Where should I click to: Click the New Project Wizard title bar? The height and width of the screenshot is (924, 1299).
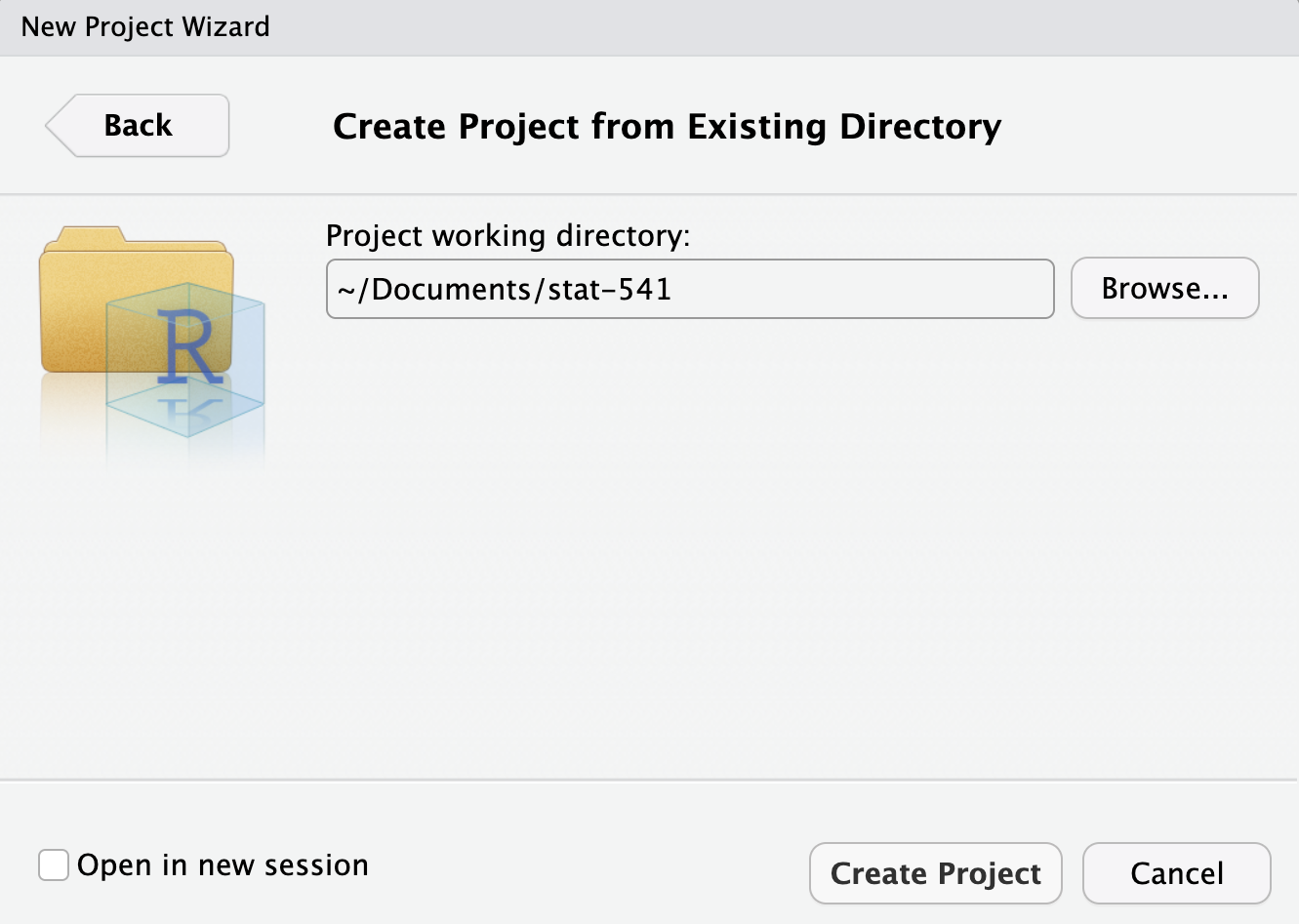point(144,26)
